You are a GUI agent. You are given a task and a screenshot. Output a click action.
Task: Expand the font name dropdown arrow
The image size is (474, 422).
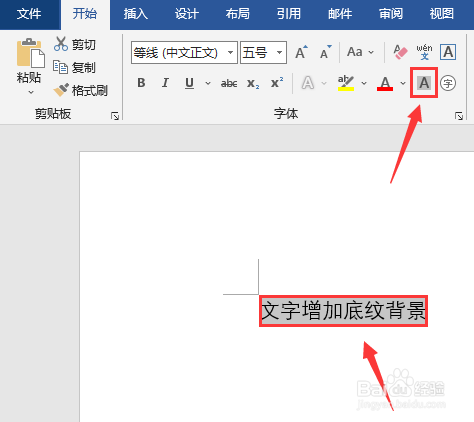click(x=231, y=53)
